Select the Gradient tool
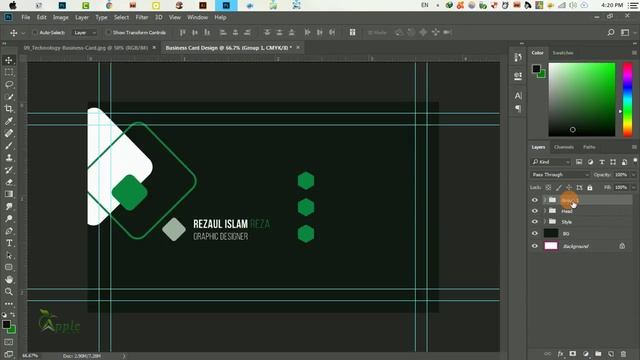Screen dimensions: 640x360 point(9,194)
